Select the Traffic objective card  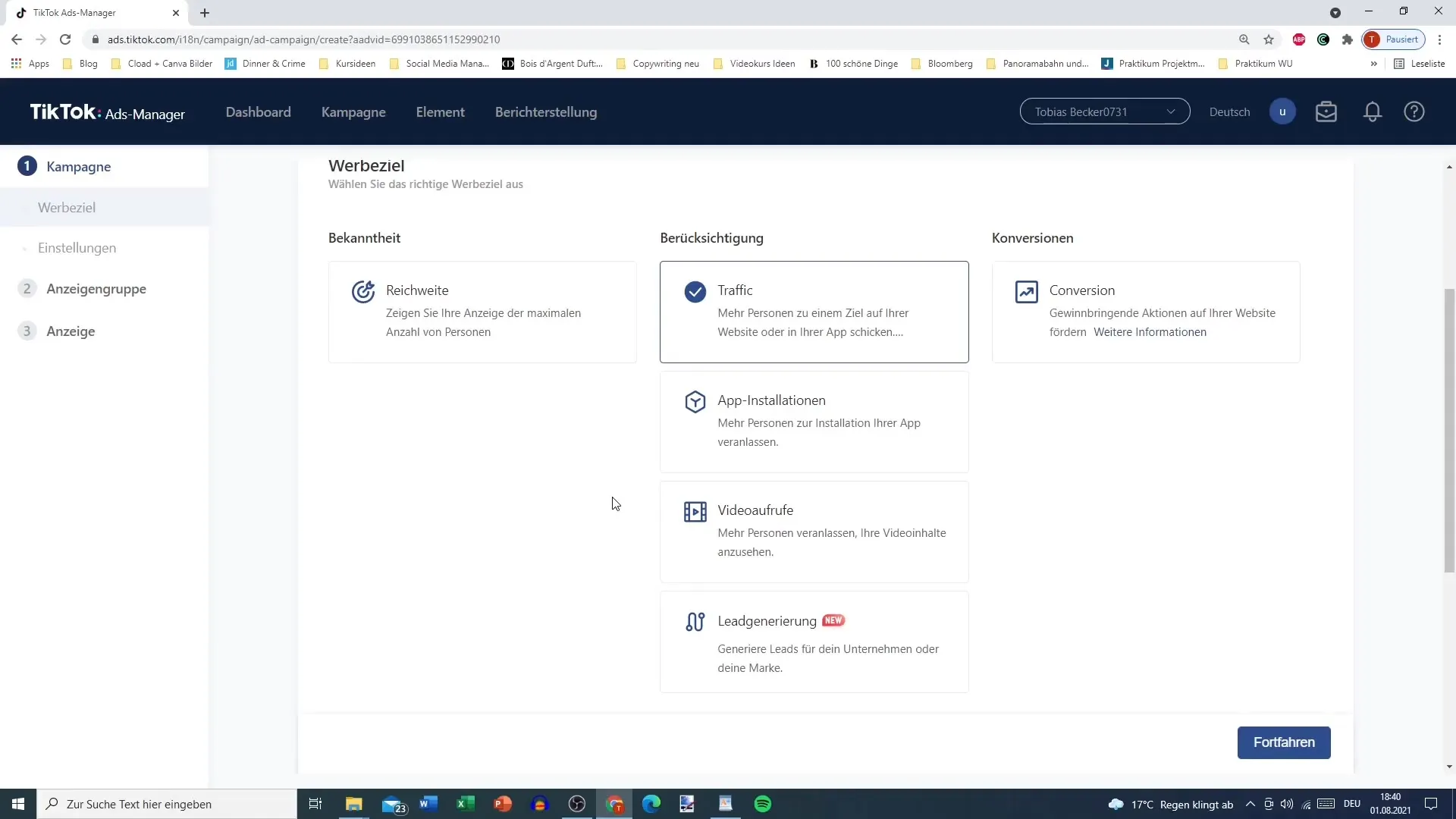[x=814, y=312]
